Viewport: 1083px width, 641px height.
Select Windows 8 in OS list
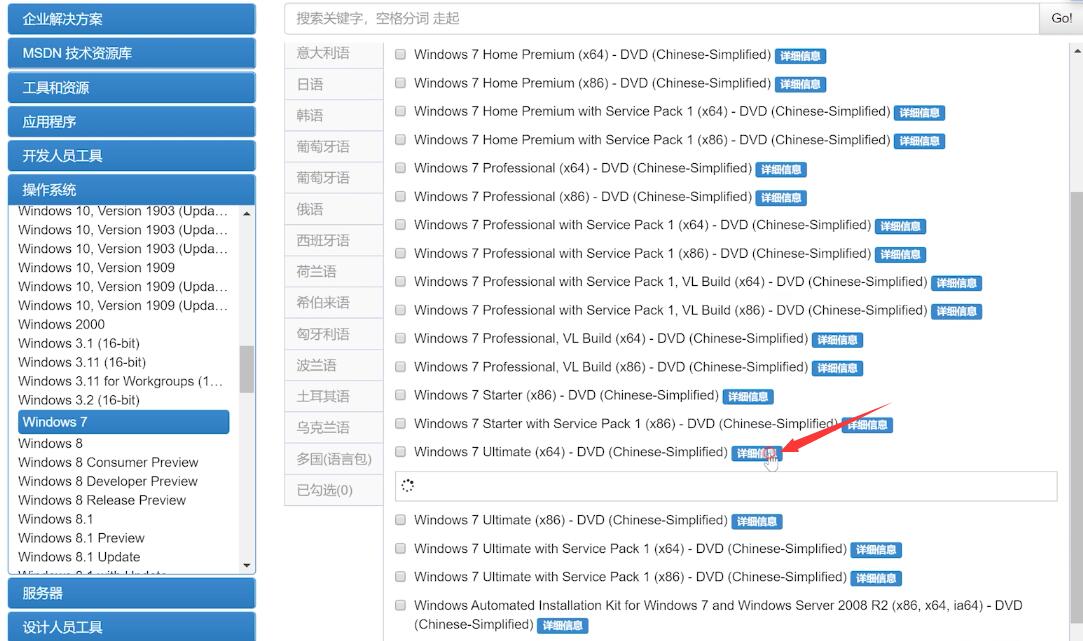50,443
